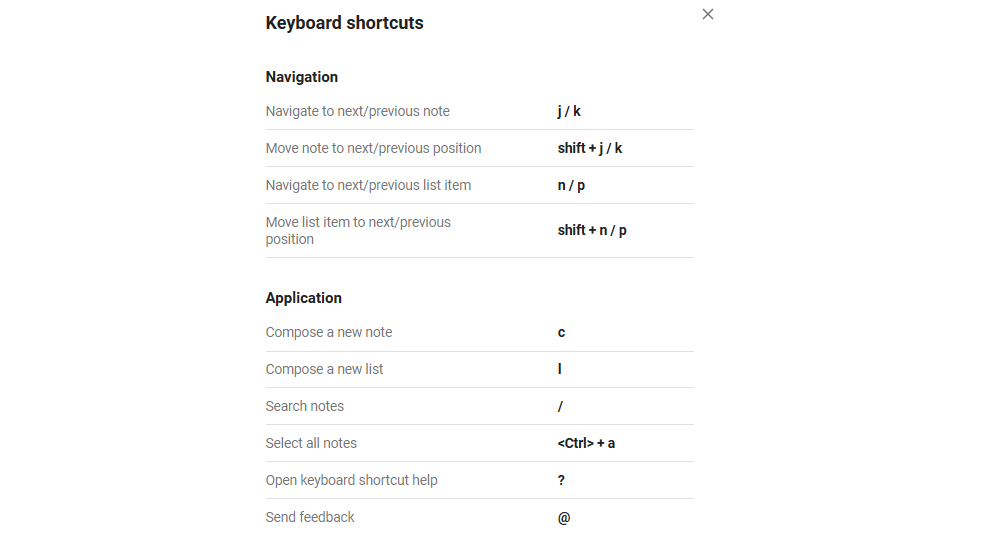This screenshot has height=543, width=1000.
Task: Click the '<Ctrl> + a' shortcut text
Action: click(586, 443)
